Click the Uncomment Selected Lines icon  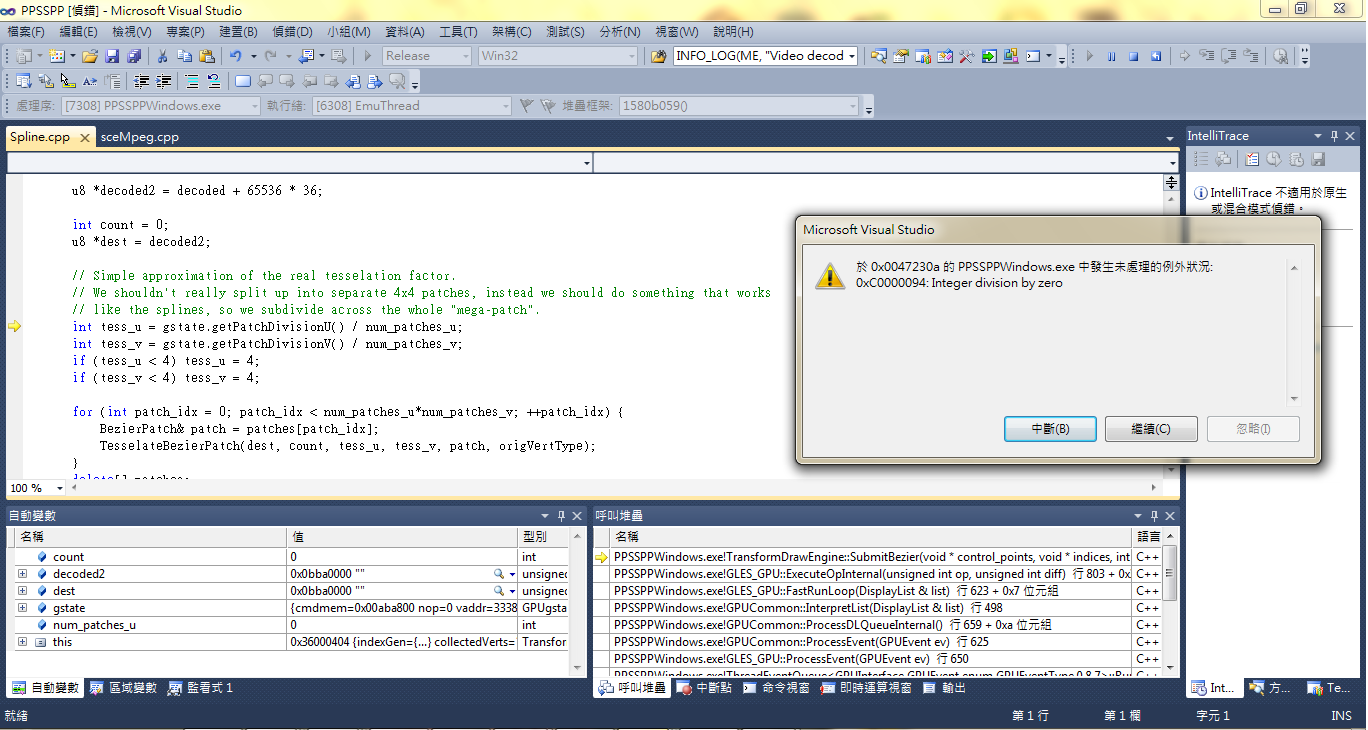click(x=214, y=81)
